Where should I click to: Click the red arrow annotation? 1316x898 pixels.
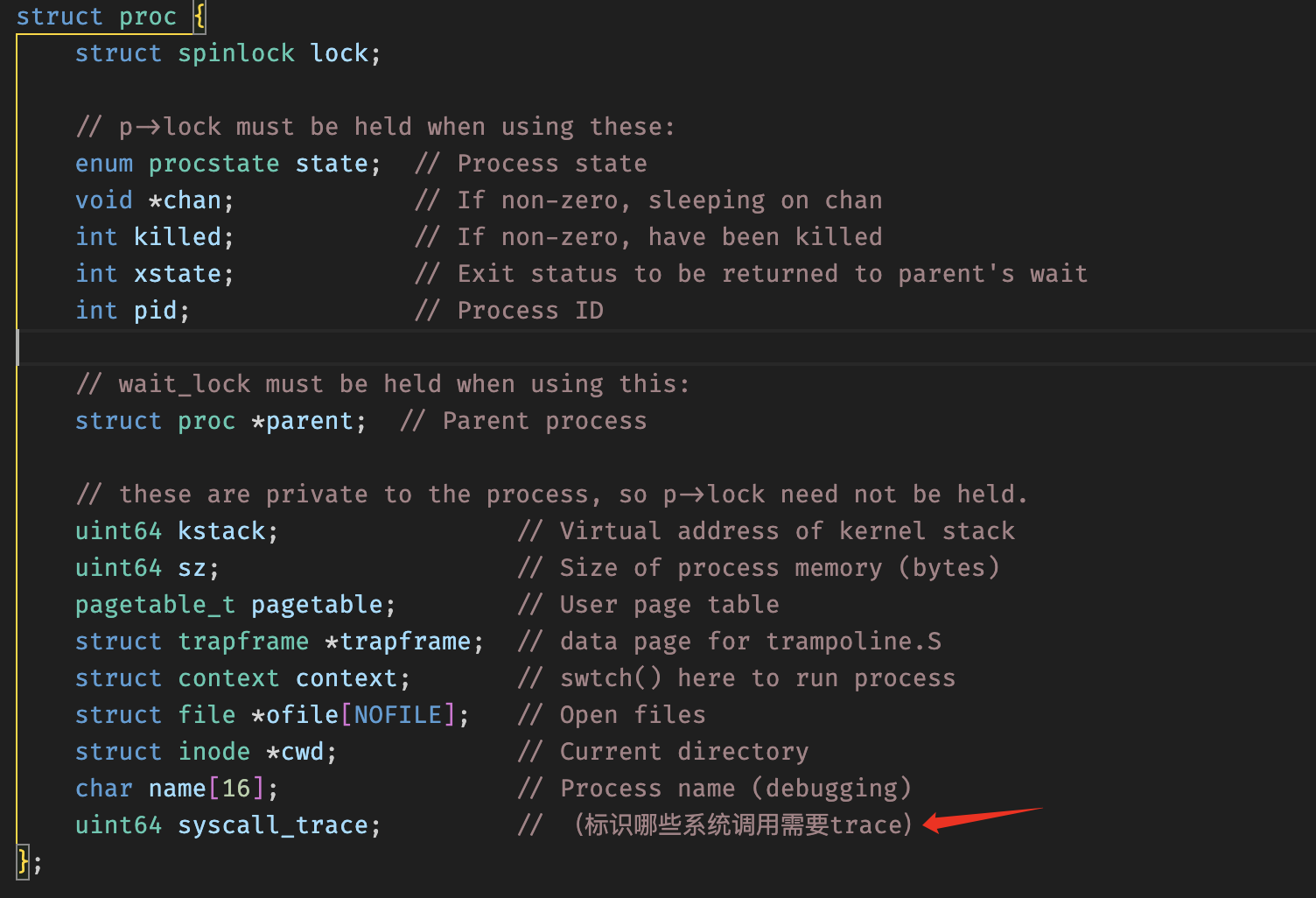(983, 820)
